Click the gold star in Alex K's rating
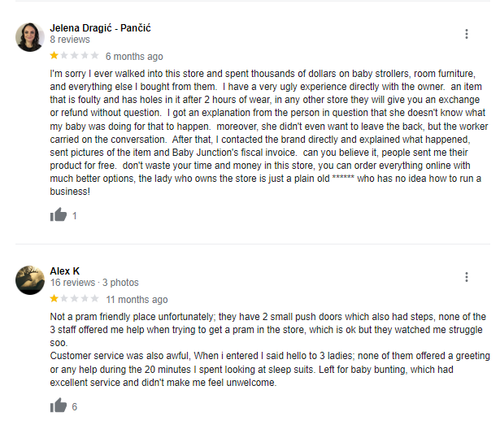The width and height of the screenshot is (500, 428). (x=54, y=298)
